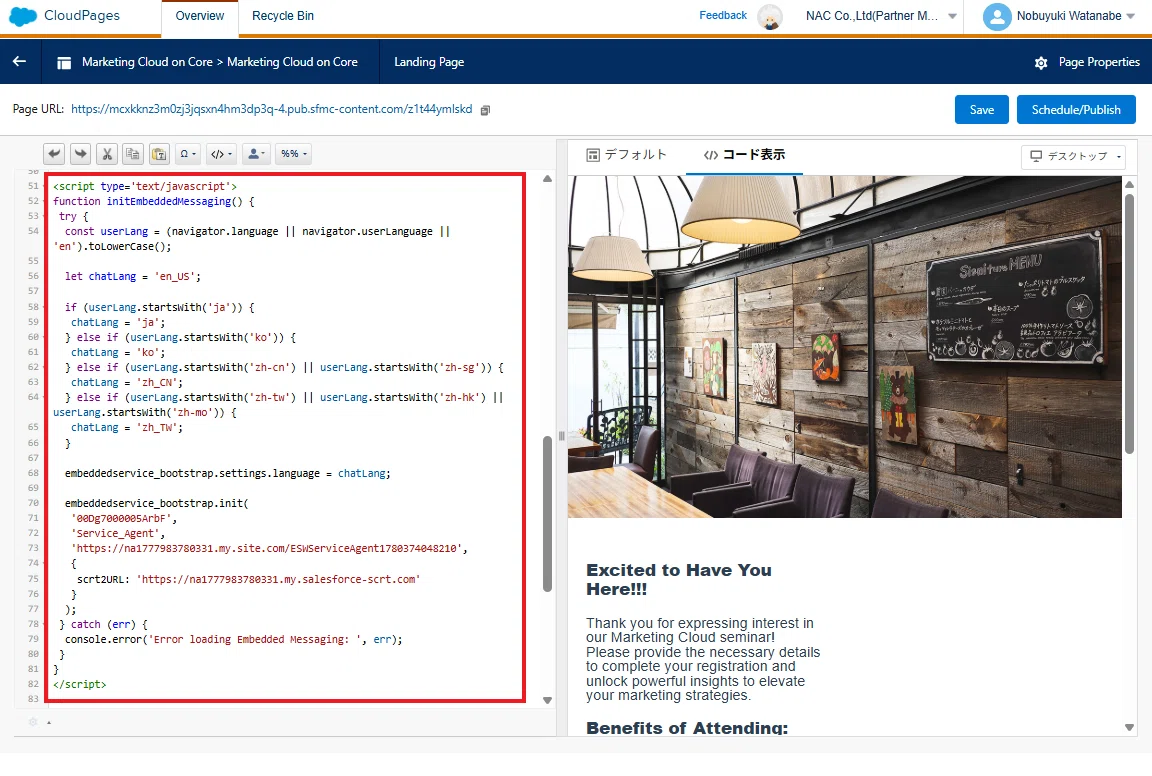Click the Save button
This screenshot has width=1152, height=776.
coord(982,109)
